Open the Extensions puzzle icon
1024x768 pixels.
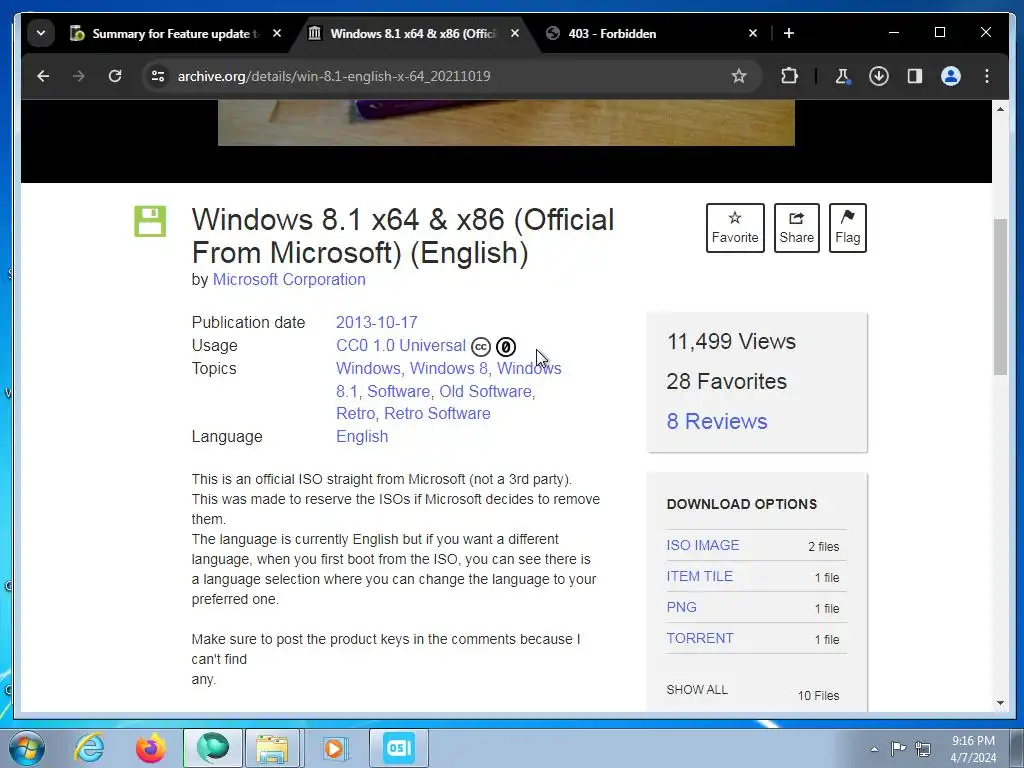click(x=790, y=76)
